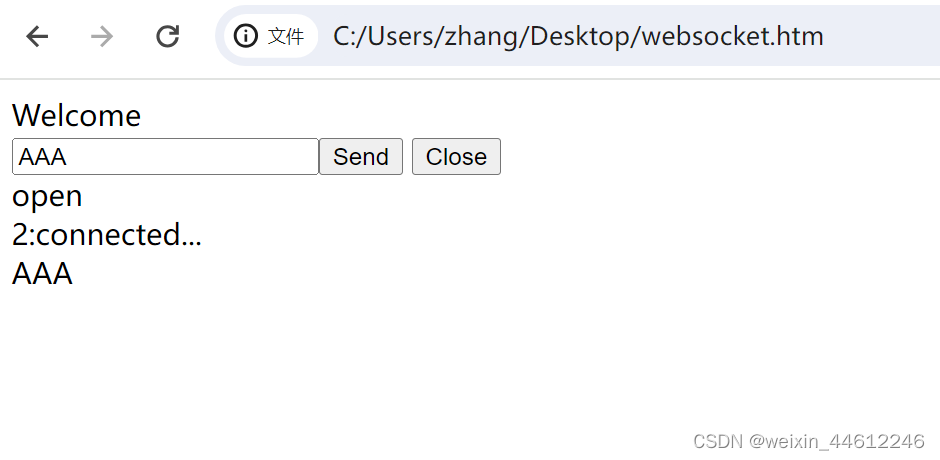Click the greyed forward navigation arrow

[102, 37]
